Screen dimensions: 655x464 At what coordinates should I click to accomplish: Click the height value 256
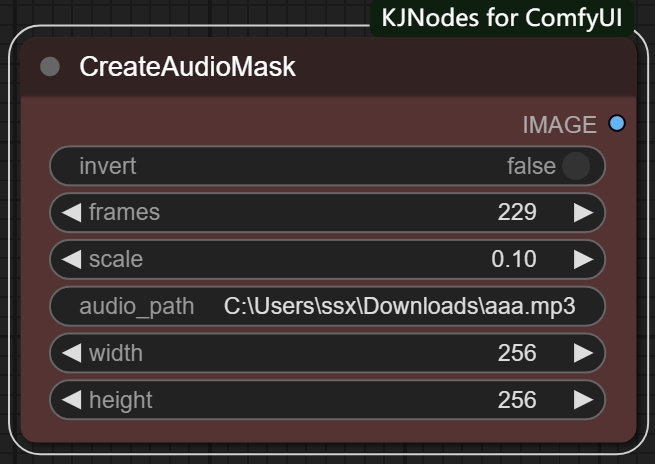pyautogui.click(x=517, y=400)
